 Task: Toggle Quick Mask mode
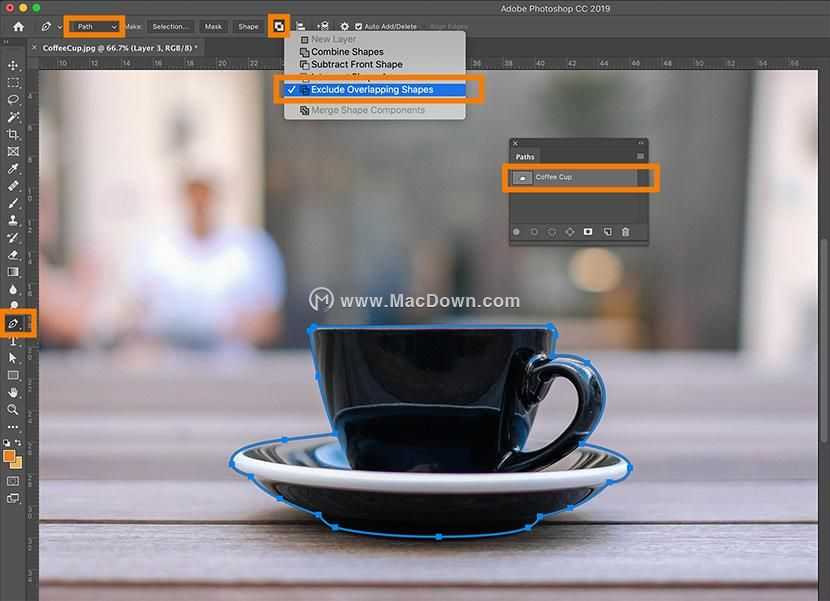tap(13, 481)
